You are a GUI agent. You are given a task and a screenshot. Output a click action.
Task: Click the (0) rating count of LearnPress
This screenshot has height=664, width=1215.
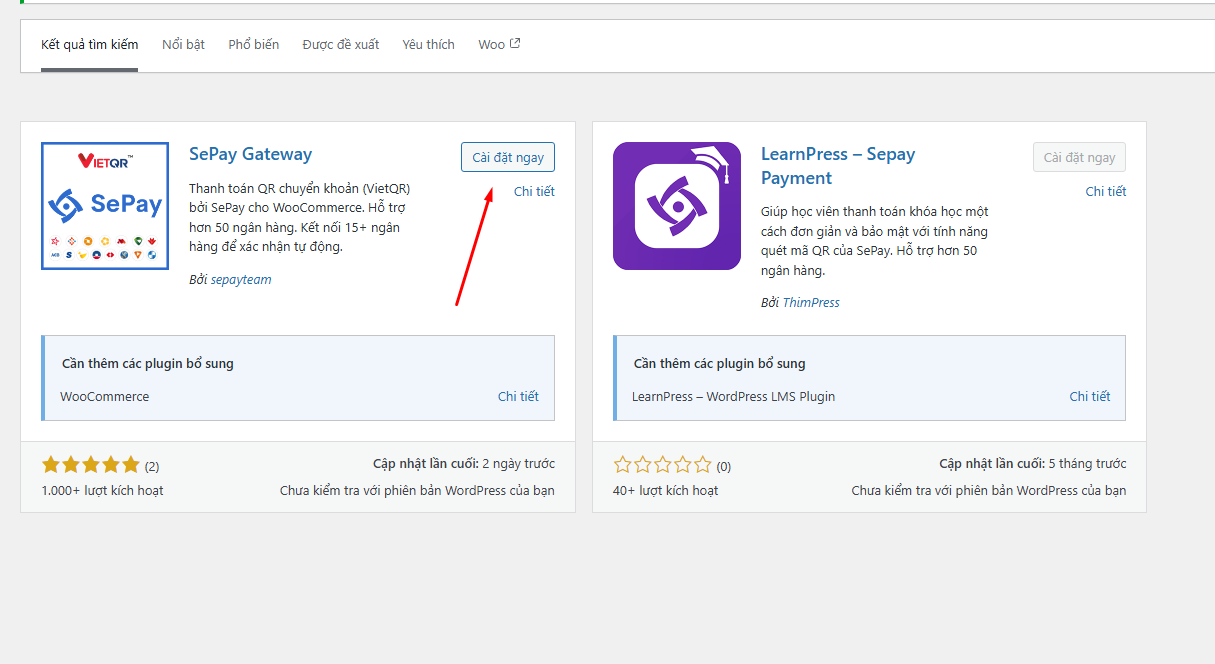[724, 466]
